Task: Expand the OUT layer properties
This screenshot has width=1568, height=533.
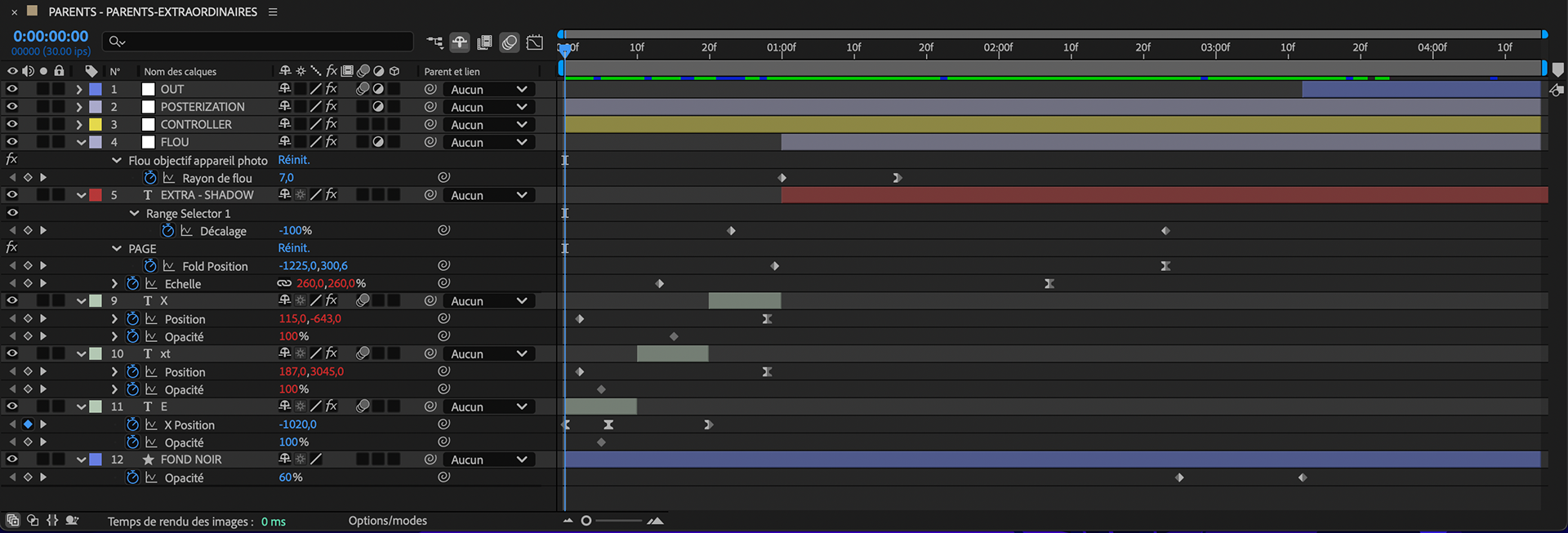Action: [x=79, y=89]
